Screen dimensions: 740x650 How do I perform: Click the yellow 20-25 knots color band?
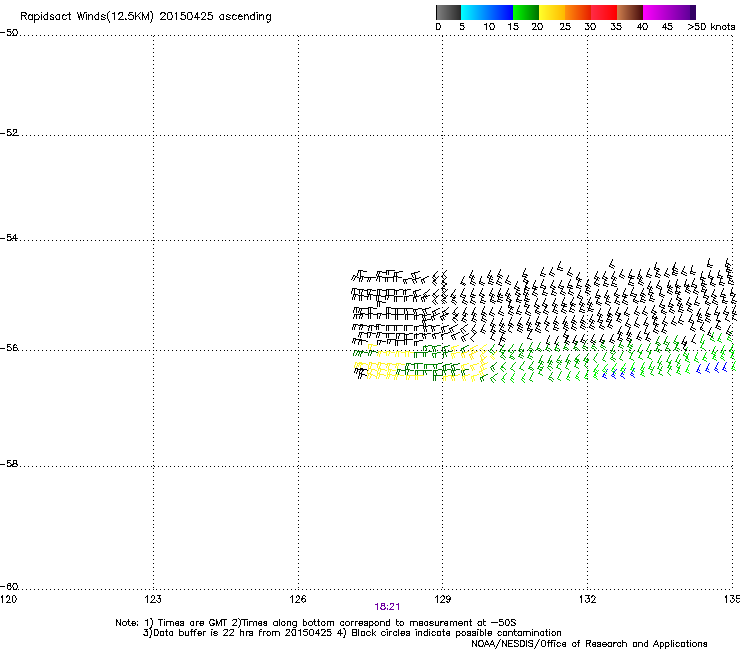[x=552, y=12]
